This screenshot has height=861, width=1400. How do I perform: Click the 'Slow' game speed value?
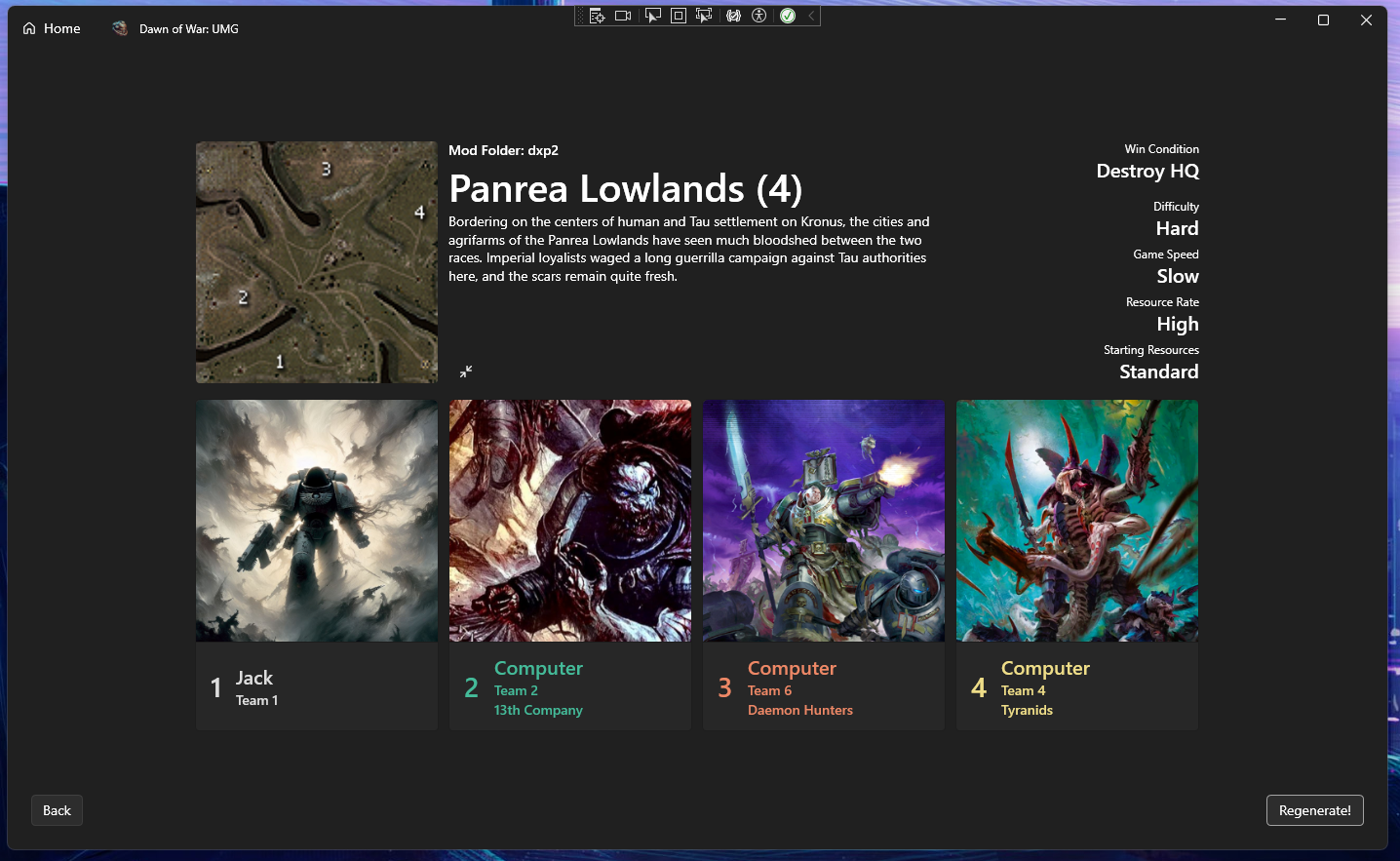pos(1178,276)
